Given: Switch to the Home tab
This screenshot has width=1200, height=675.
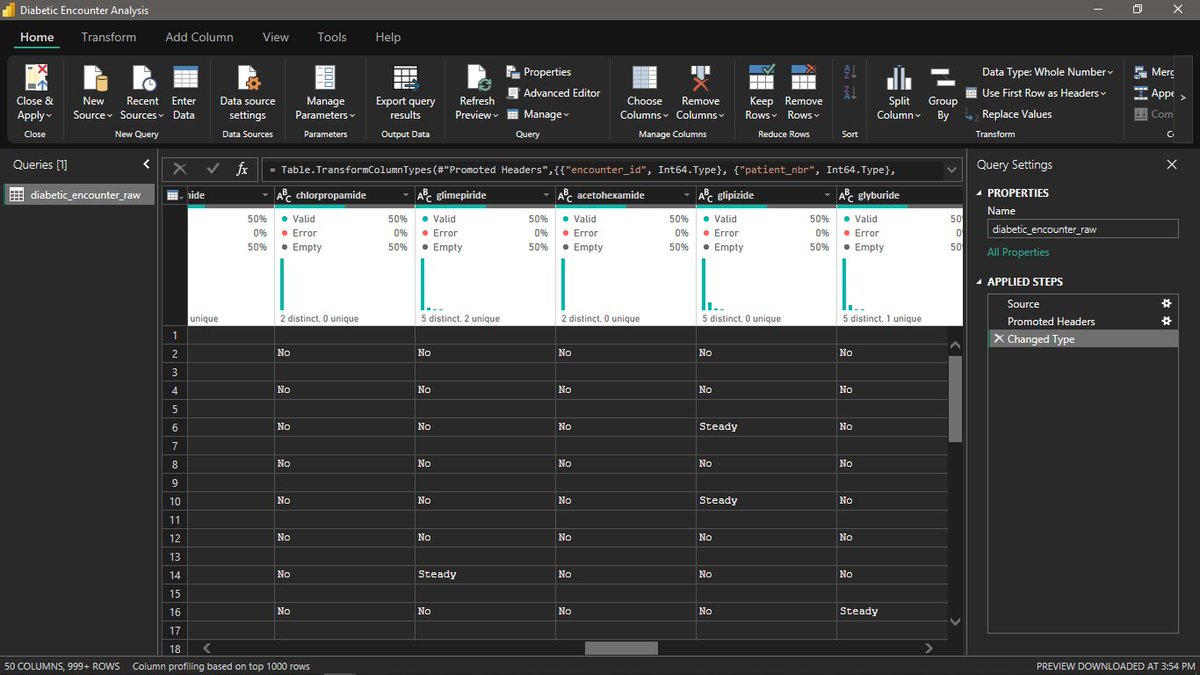Looking at the screenshot, I should tap(37, 37).
